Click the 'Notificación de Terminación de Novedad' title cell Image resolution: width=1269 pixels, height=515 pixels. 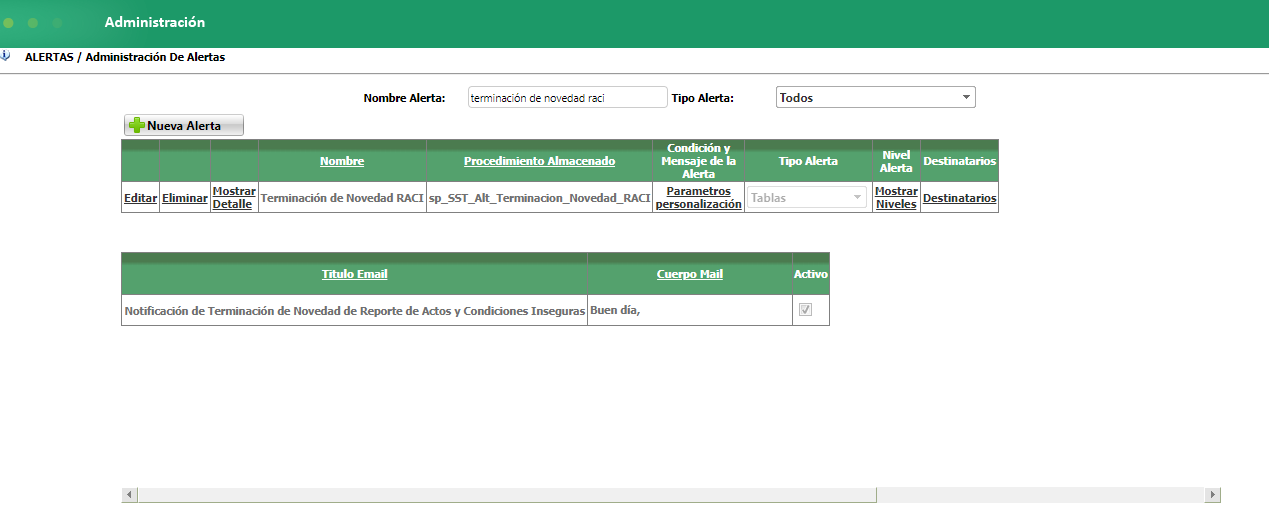click(x=354, y=310)
